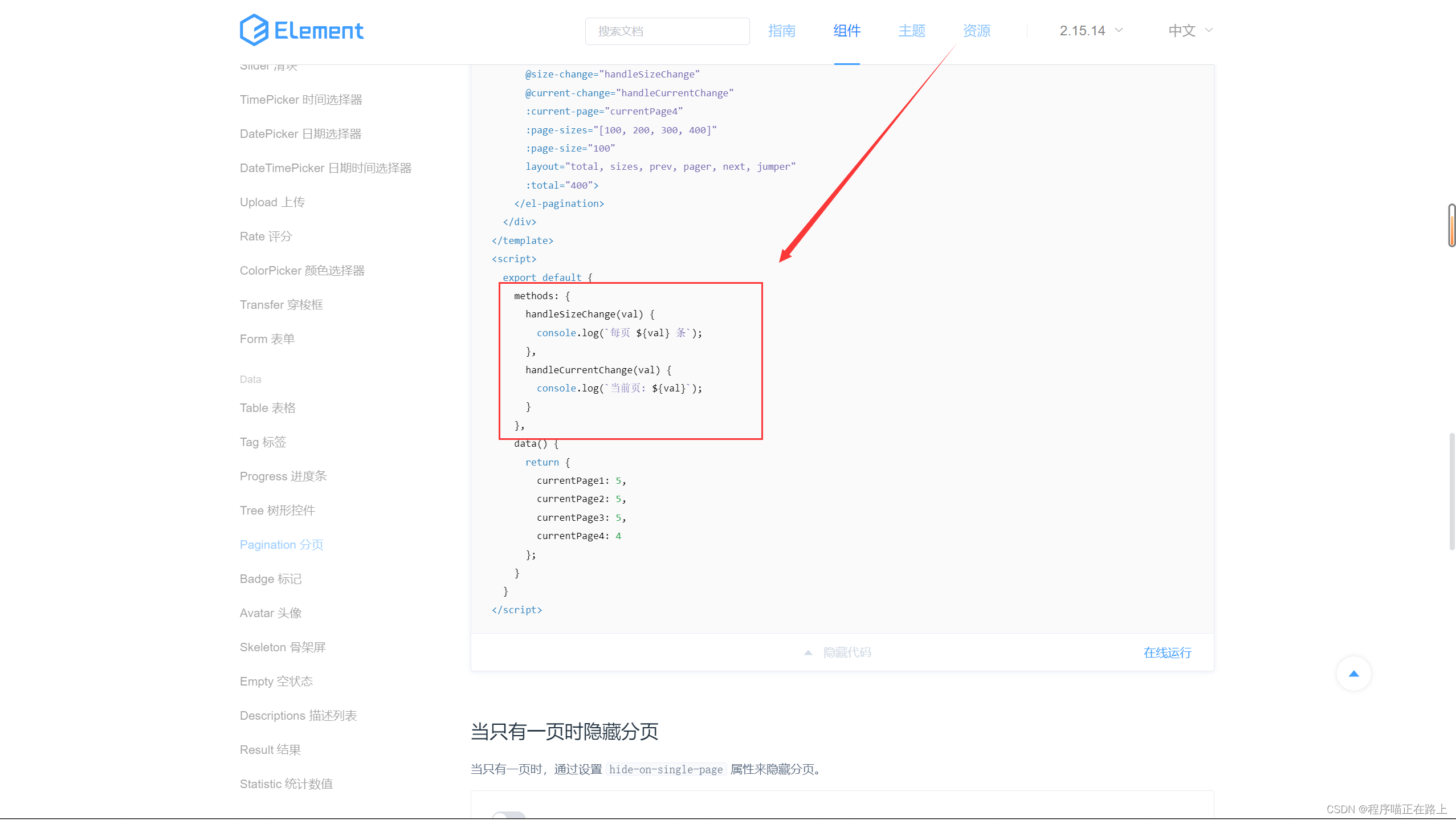Open ColorPicker 颜色选择器 in sidebar
Image resolution: width=1456 pixels, height=820 pixels.
point(302,271)
